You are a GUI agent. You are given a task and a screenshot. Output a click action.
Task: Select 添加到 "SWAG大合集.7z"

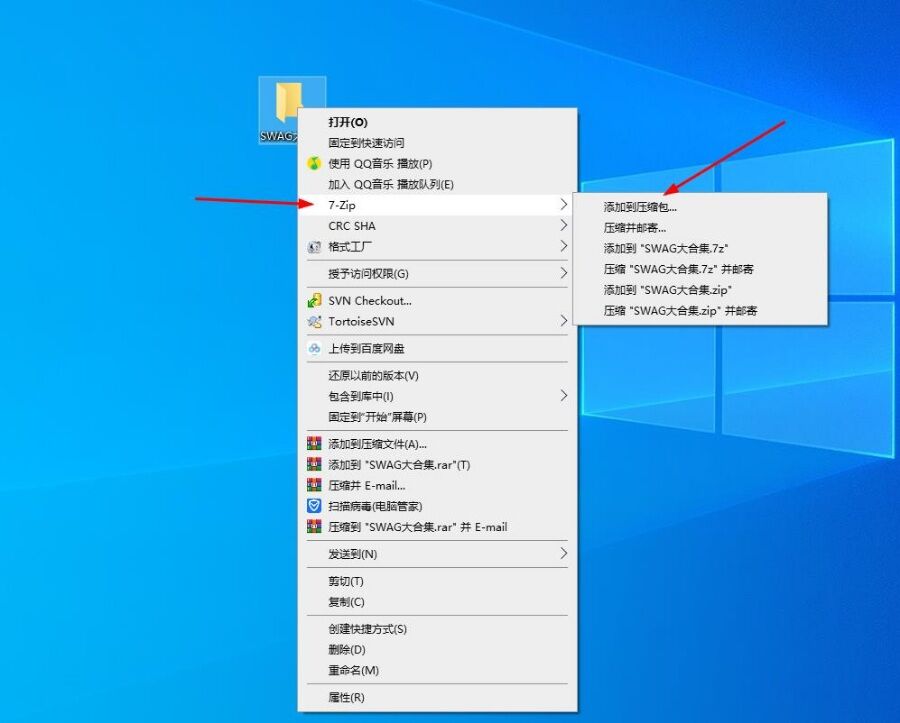(700, 248)
